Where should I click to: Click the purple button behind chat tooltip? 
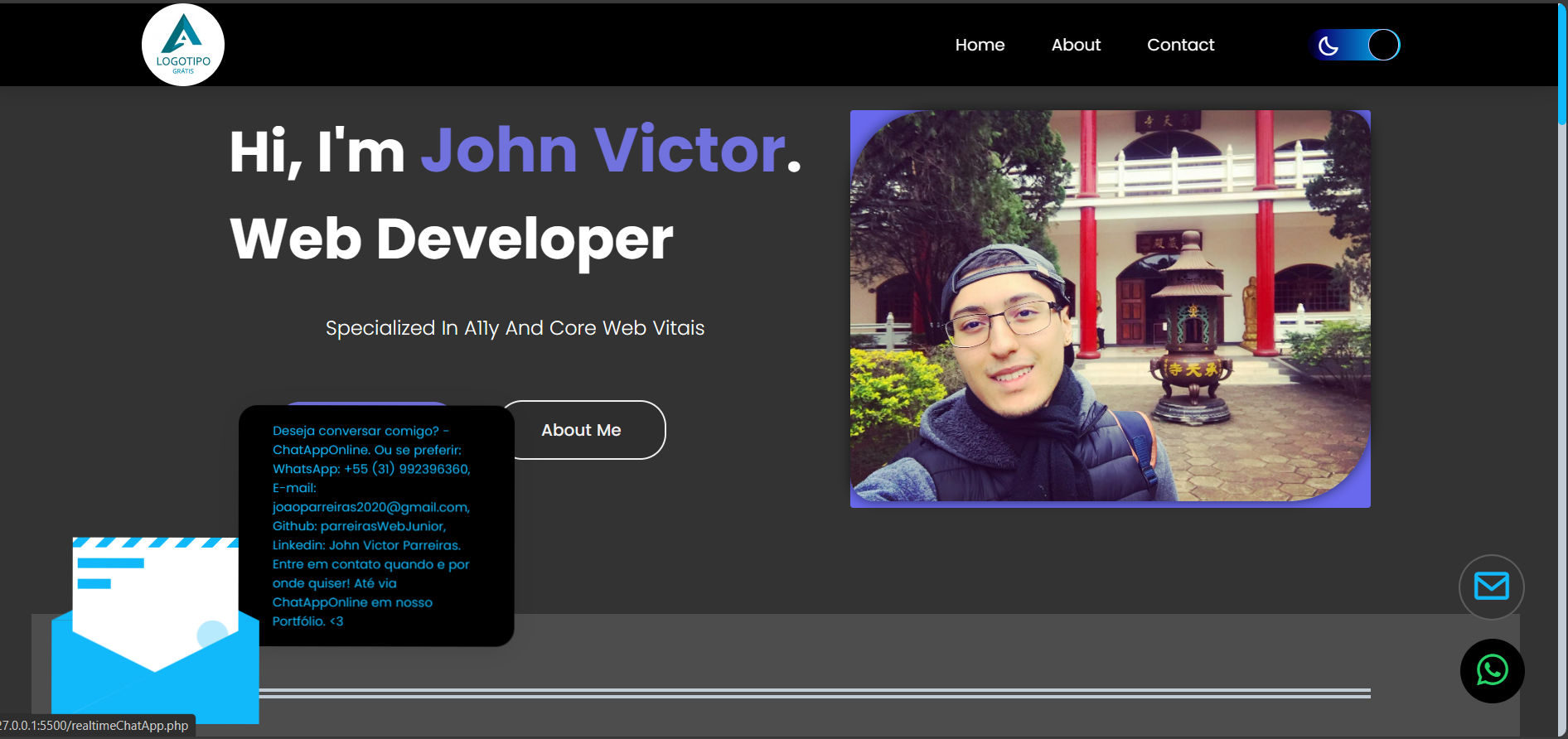tap(365, 403)
